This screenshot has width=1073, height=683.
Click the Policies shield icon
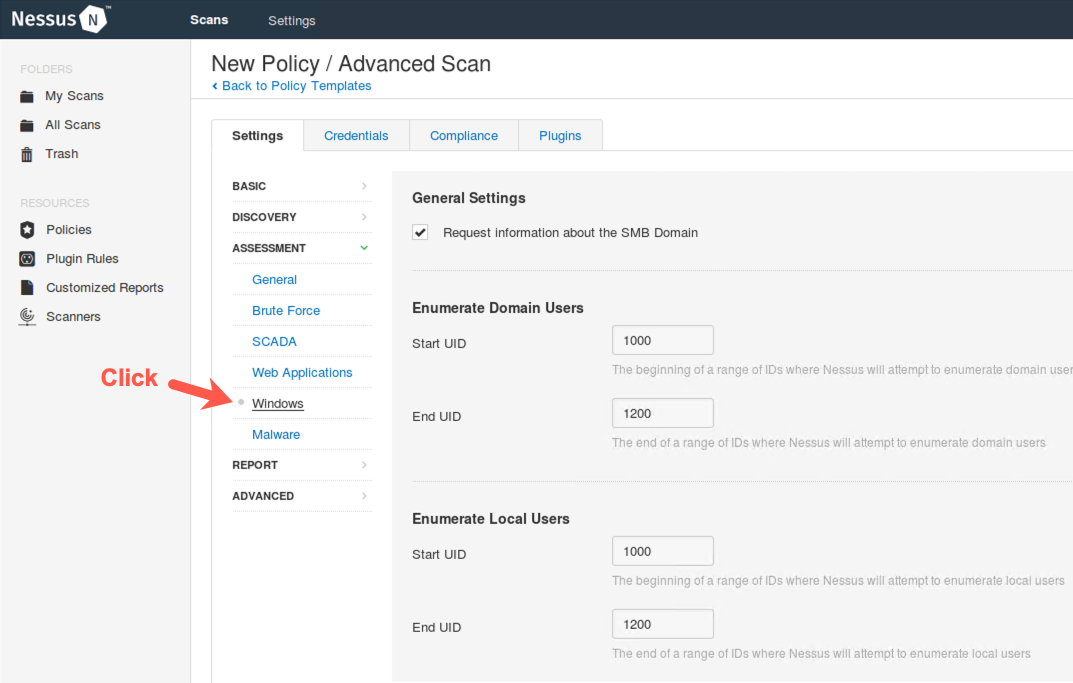(x=27, y=230)
